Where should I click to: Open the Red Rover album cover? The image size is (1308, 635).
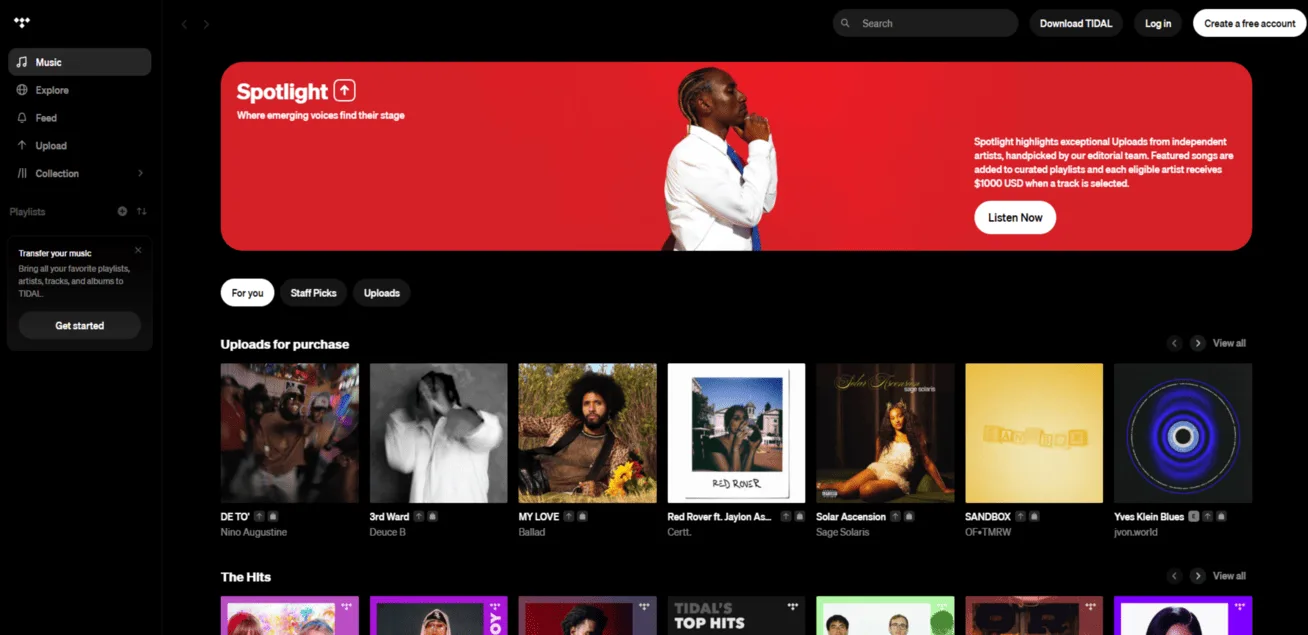pyautogui.click(x=737, y=433)
